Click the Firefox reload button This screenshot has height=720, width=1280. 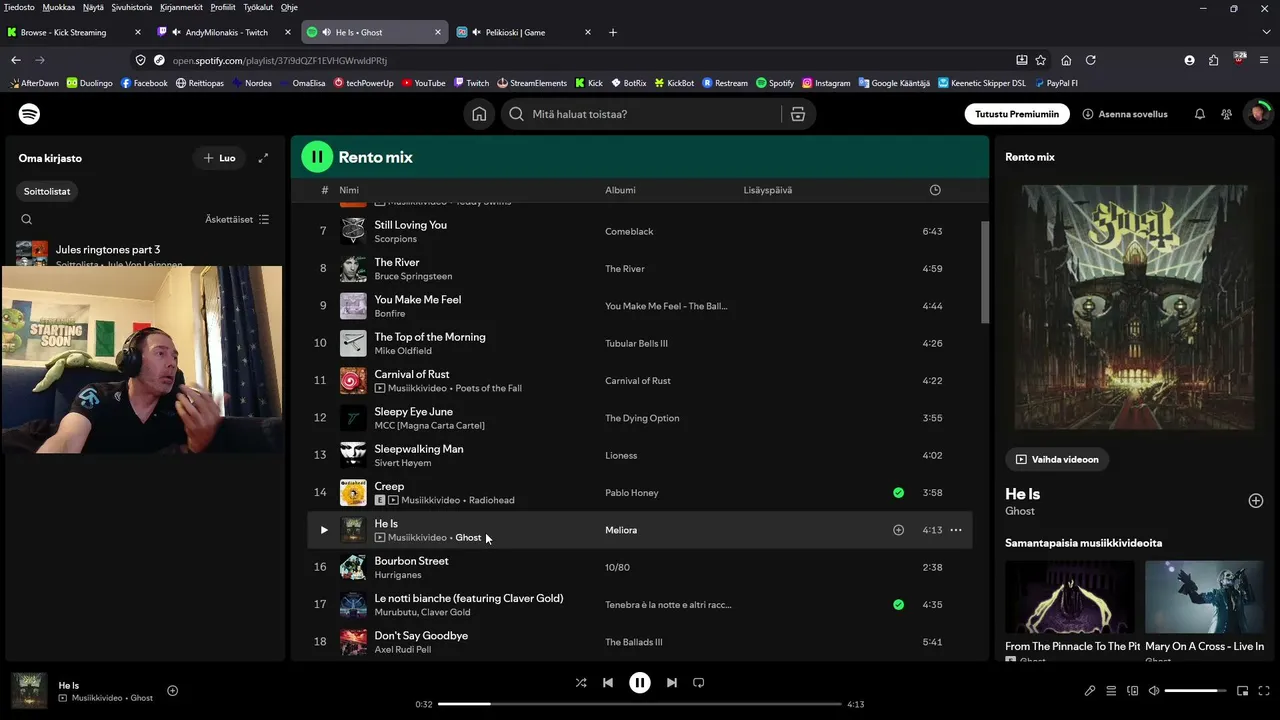coord(1091,60)
